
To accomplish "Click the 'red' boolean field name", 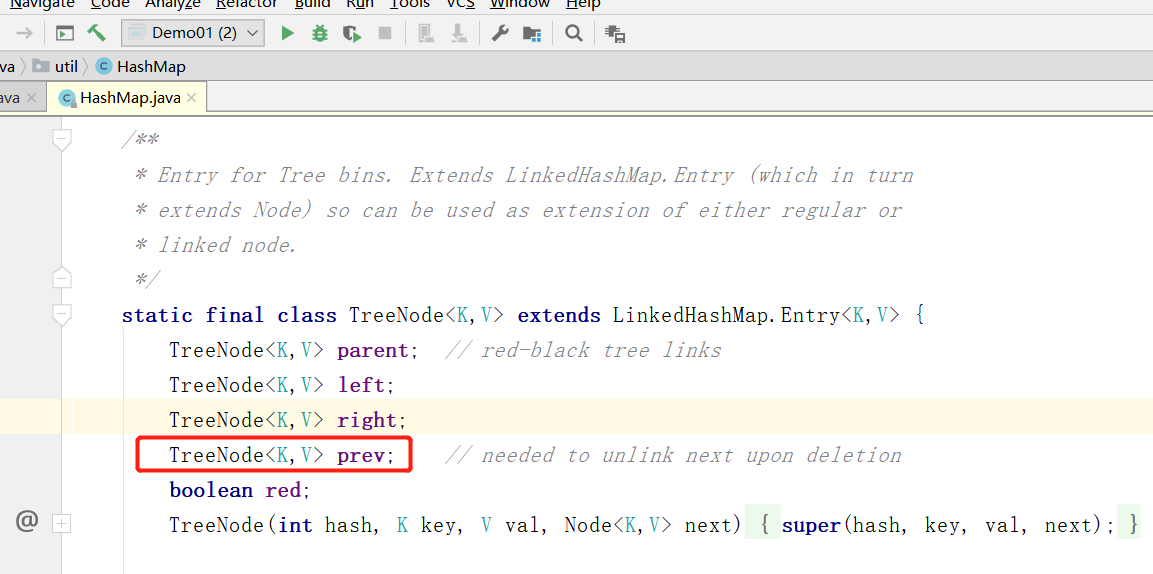I will [x=283, y=490].
